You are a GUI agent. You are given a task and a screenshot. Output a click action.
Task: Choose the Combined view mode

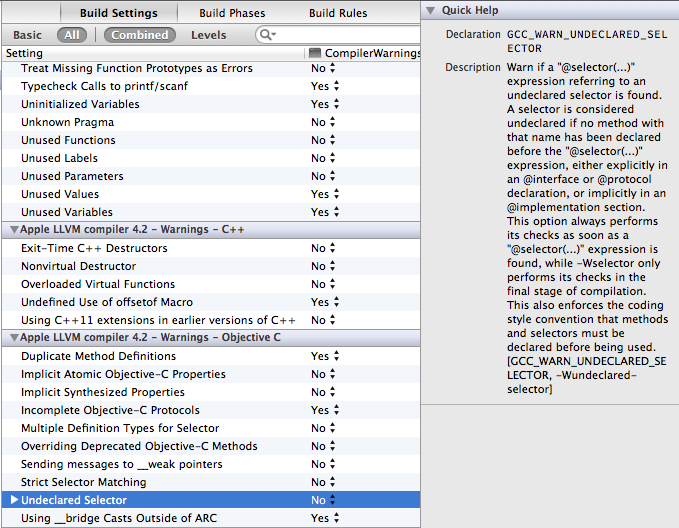[x=139, y=35]
